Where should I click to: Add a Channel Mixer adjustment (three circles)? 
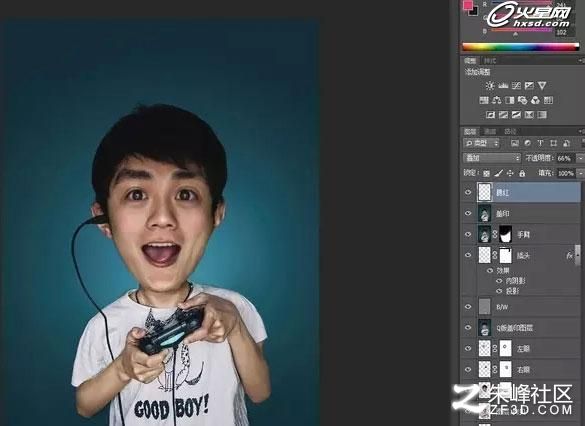pos(535,100)
